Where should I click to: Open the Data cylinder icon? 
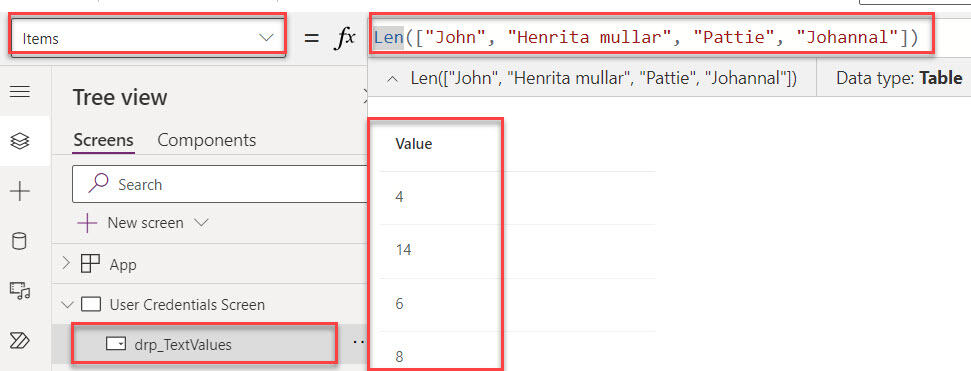click(20, 241)
